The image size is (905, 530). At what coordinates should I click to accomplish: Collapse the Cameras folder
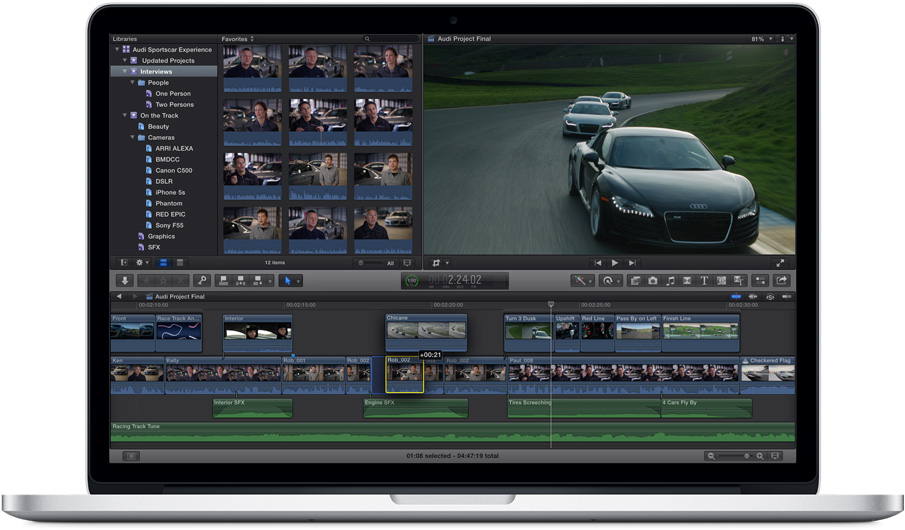click(132, 137)
